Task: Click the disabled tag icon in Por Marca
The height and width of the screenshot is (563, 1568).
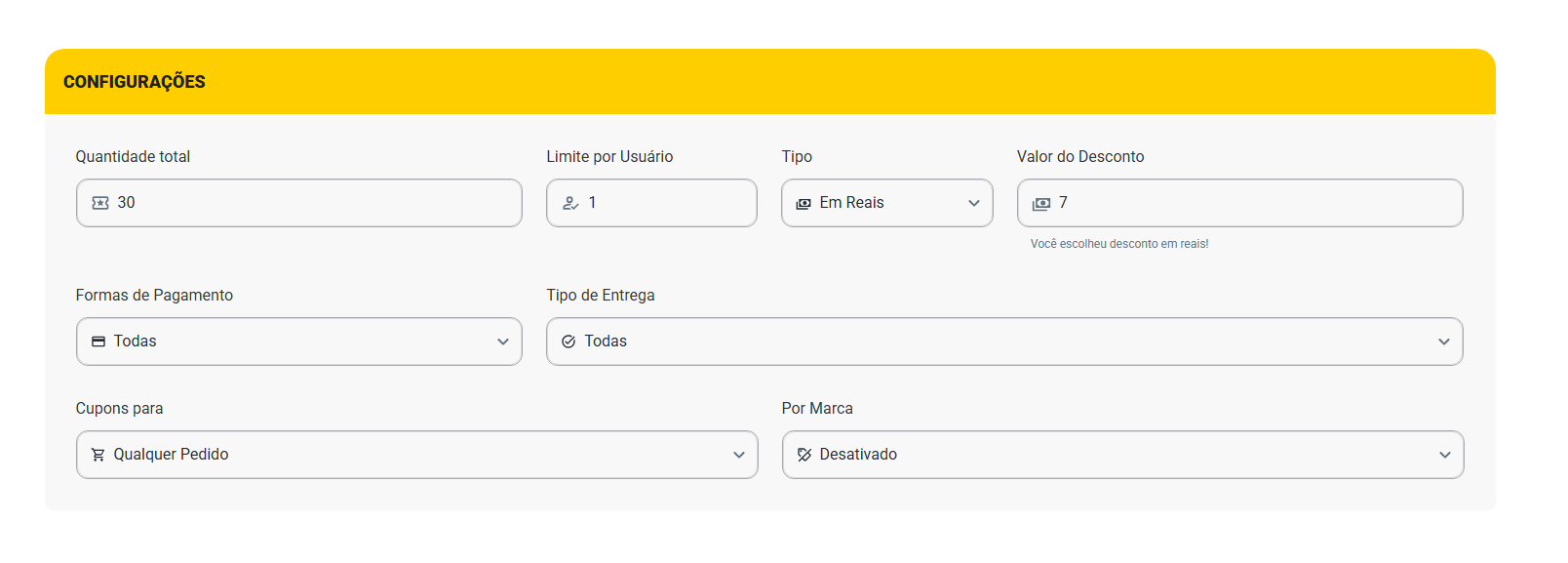Action: coord(804,455)
